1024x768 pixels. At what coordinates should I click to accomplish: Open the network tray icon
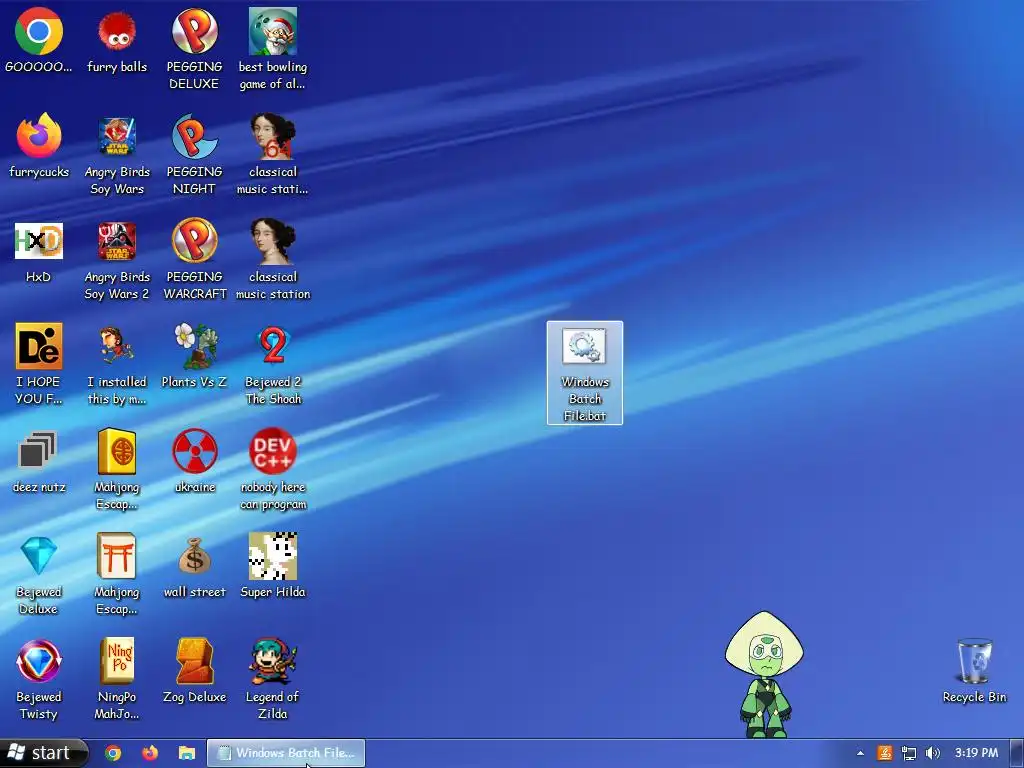pos(908,753)
